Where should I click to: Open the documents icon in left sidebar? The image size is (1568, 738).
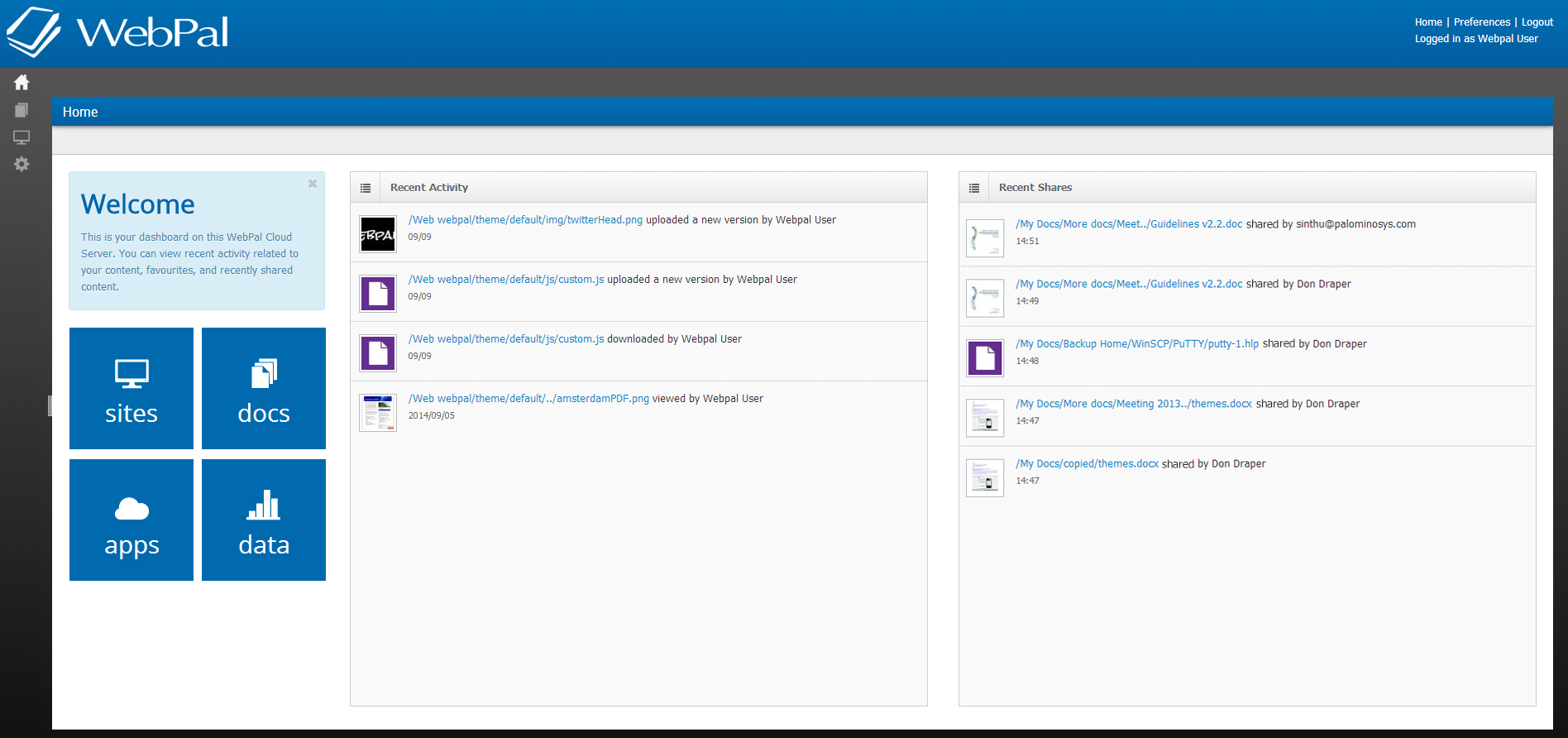(x=22, y=110)
